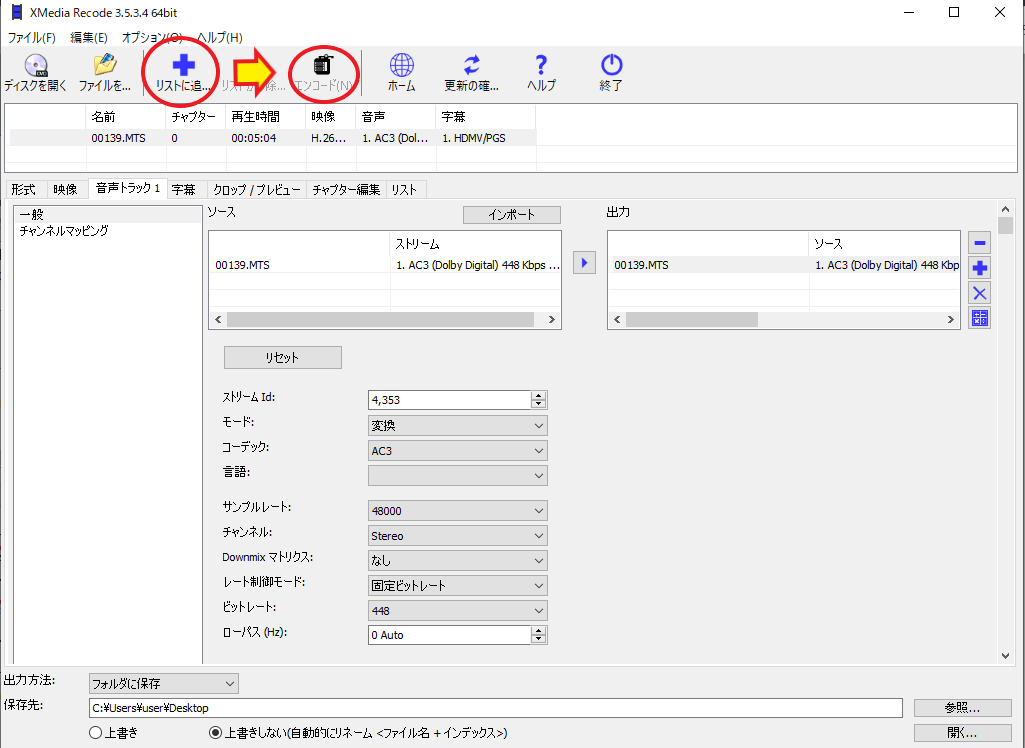
Task: Select 00139.MTS in source stream list
Action: [385, 265]
